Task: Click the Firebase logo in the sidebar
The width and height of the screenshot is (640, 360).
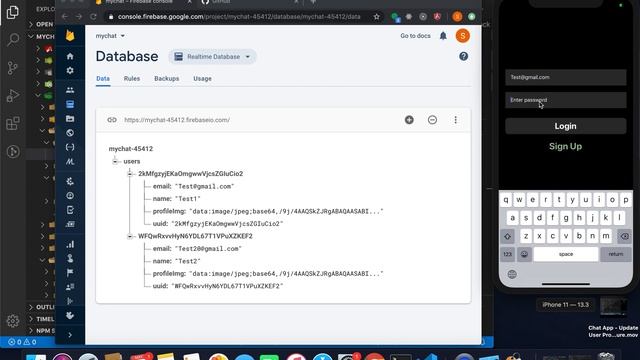Action: coord(70,36)
